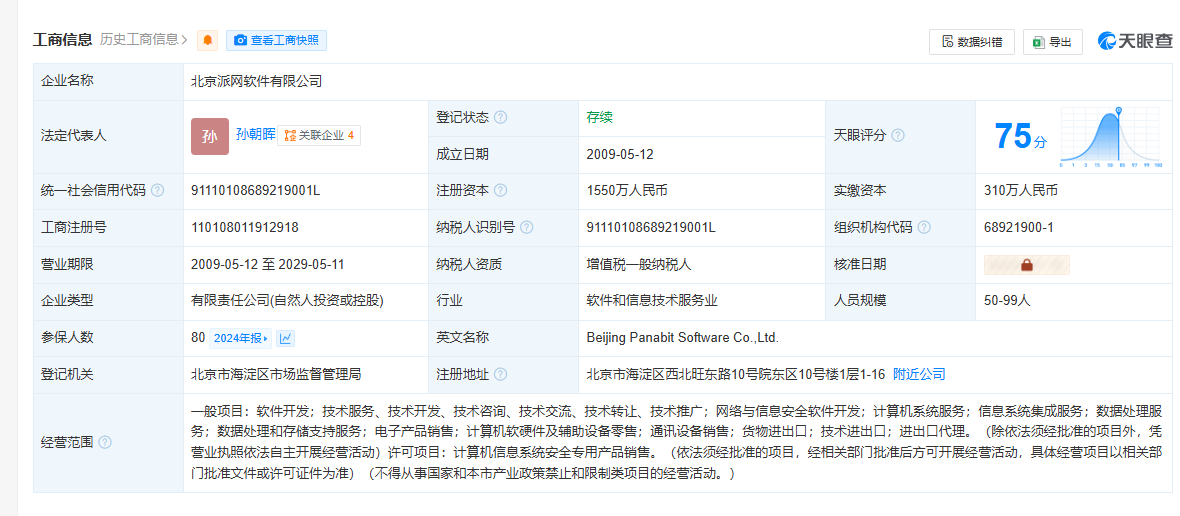Click 导出 export button

coord(1053,42)
